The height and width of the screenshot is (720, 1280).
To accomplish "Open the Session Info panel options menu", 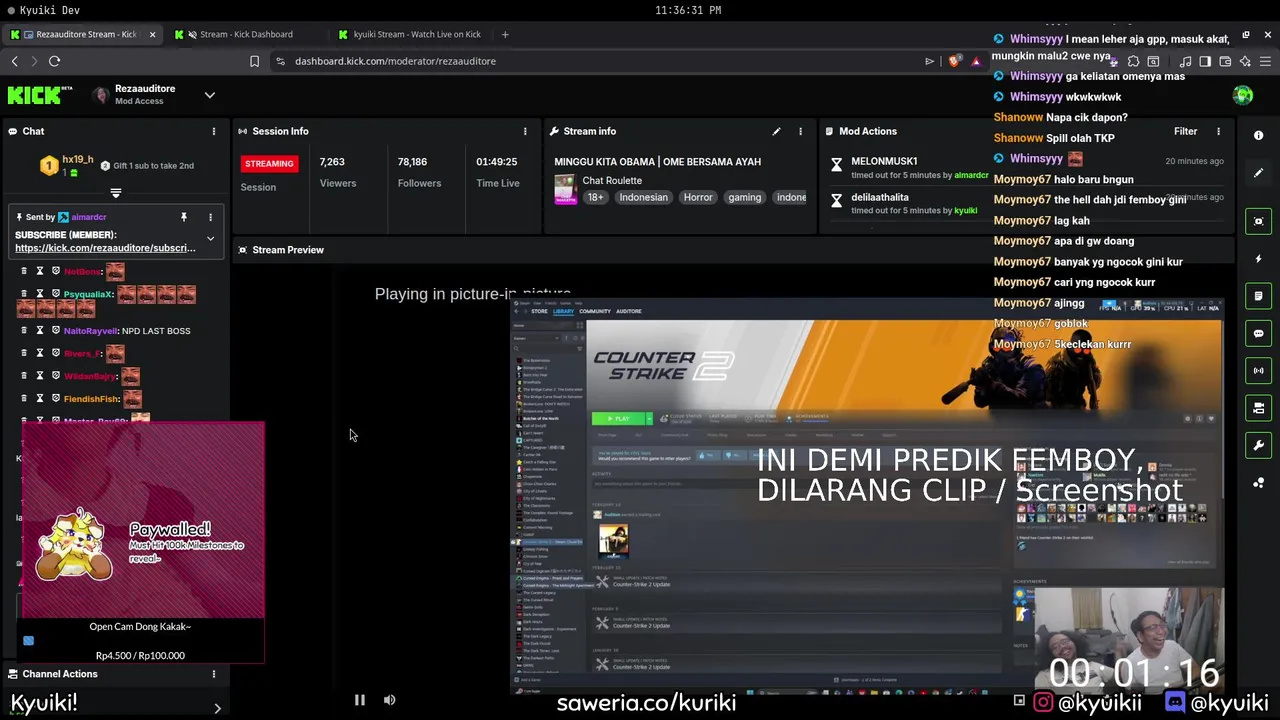I will tap(525, 131).
